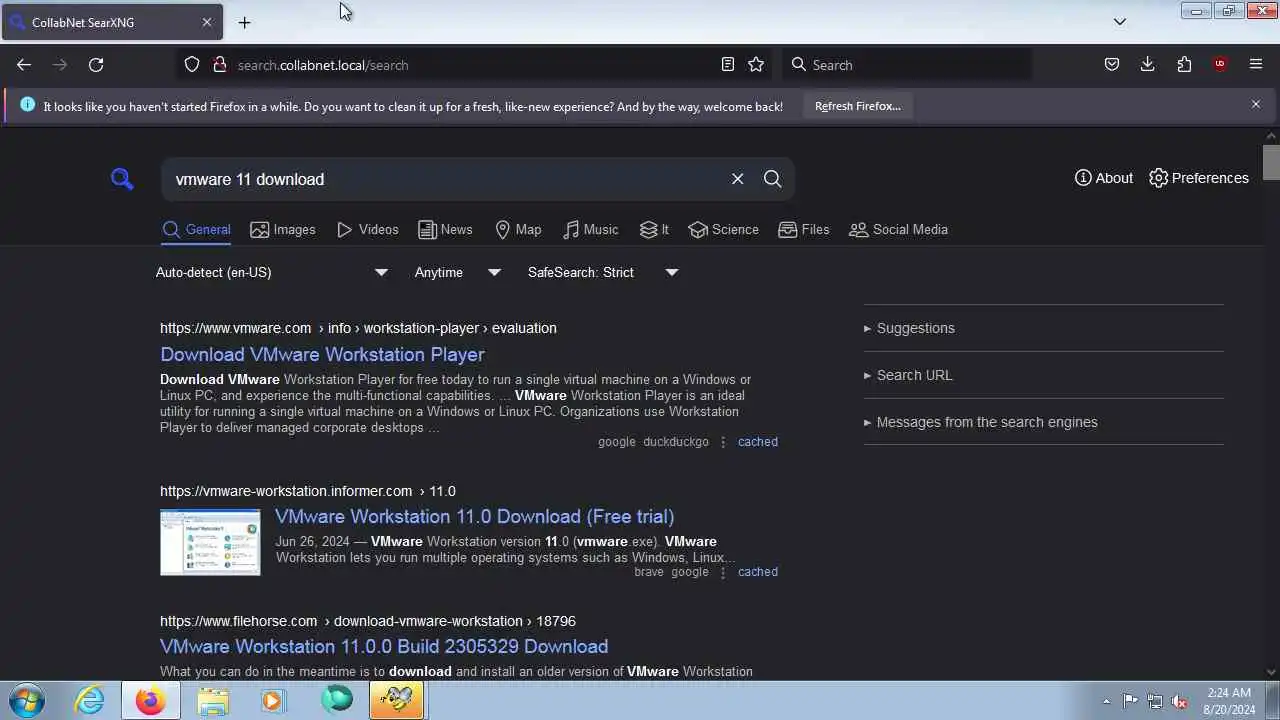Click the uBlock Origin toolbar icon
The height and width of the screenshot is (720, 1280).
pos(1220,65)
